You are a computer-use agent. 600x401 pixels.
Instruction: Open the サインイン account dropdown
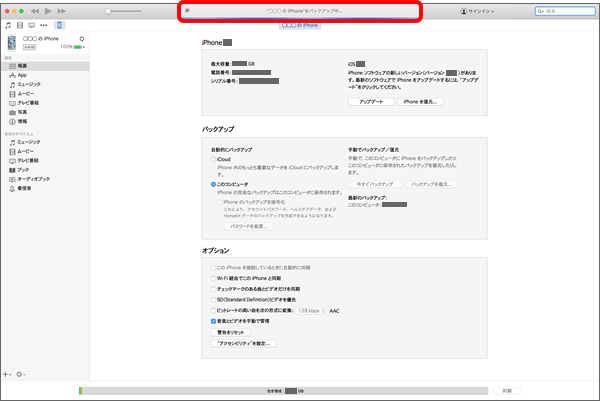click(477, 11)
